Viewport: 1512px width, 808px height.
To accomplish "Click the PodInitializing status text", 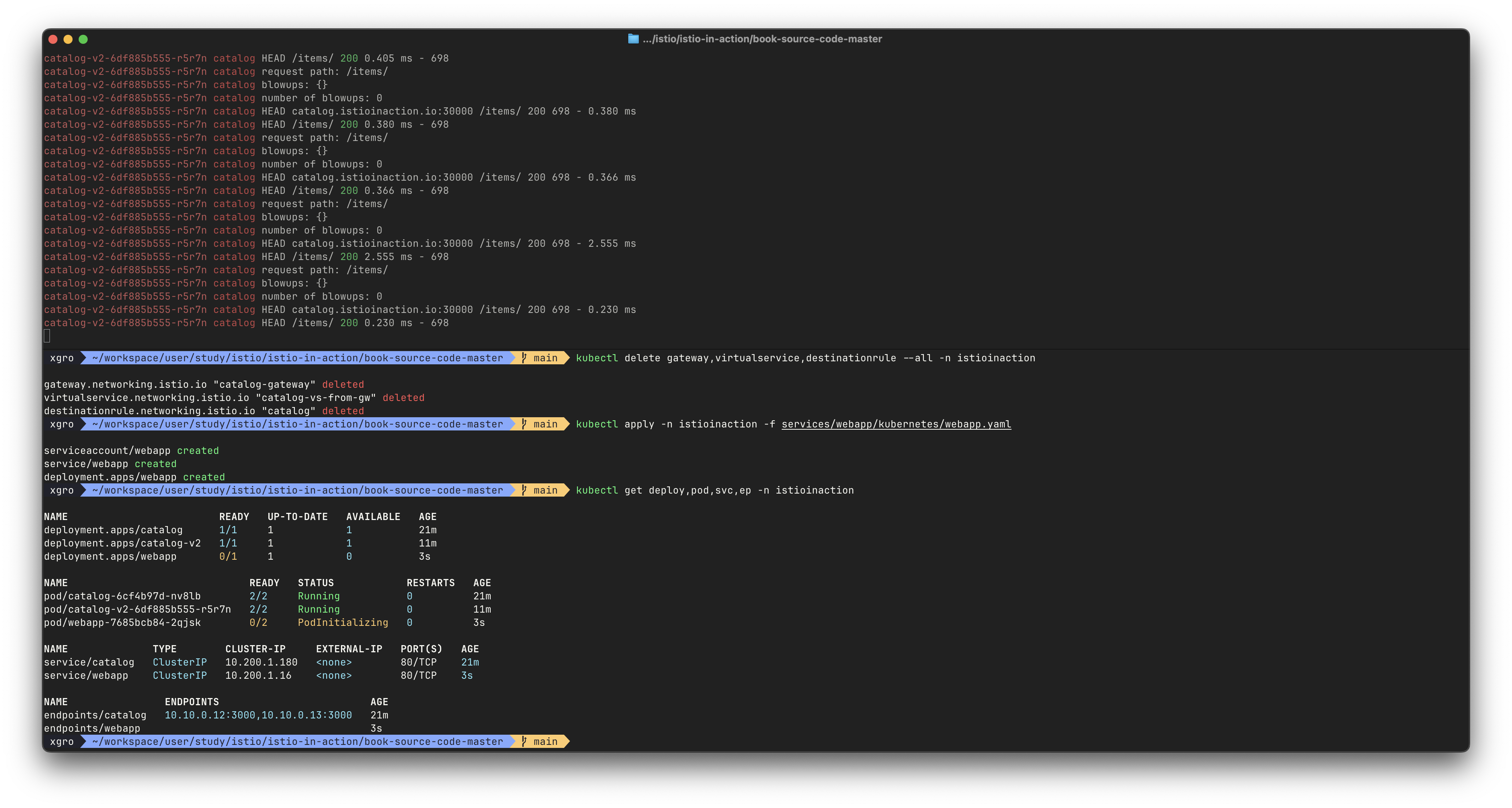I will (343, 622).
